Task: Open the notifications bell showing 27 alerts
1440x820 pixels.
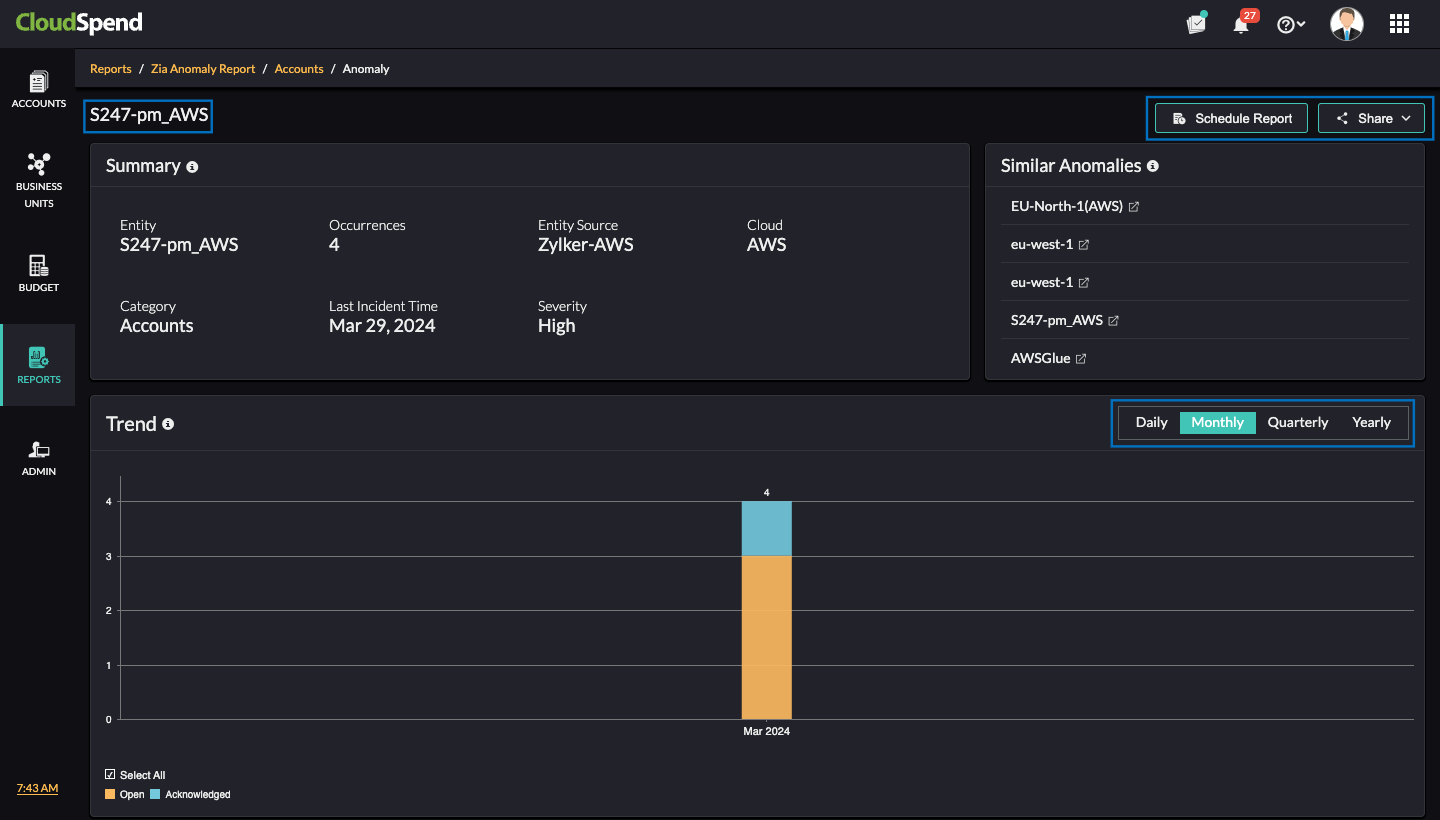Action: (x=1241, y=24)
